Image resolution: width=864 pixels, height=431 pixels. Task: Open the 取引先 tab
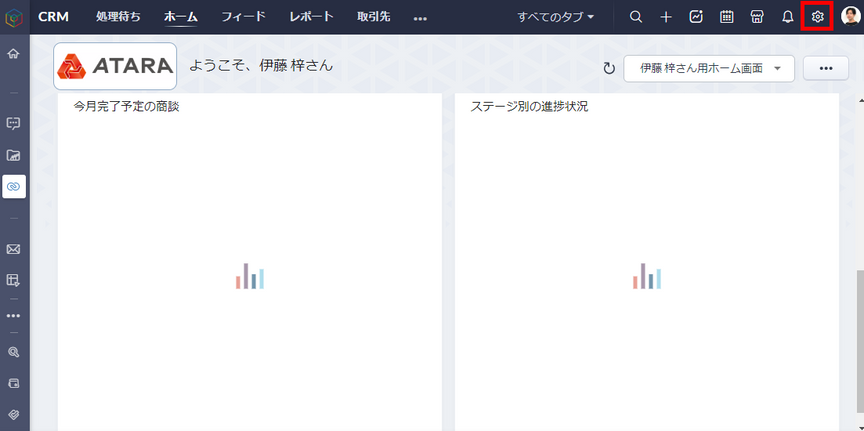pos(374,17)
